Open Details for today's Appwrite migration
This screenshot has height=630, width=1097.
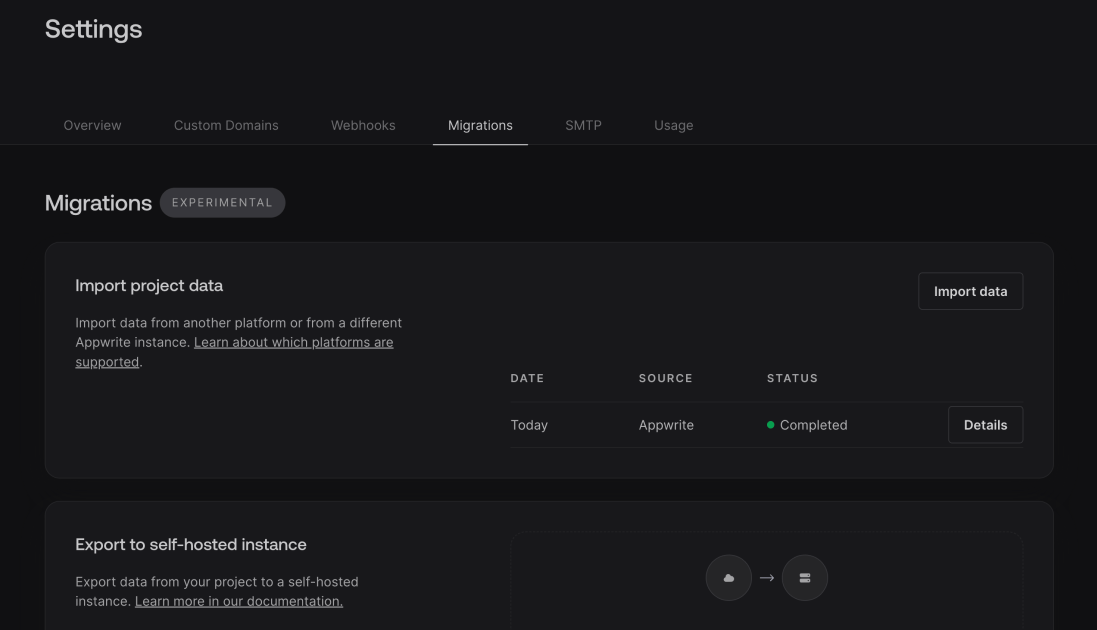985,424
